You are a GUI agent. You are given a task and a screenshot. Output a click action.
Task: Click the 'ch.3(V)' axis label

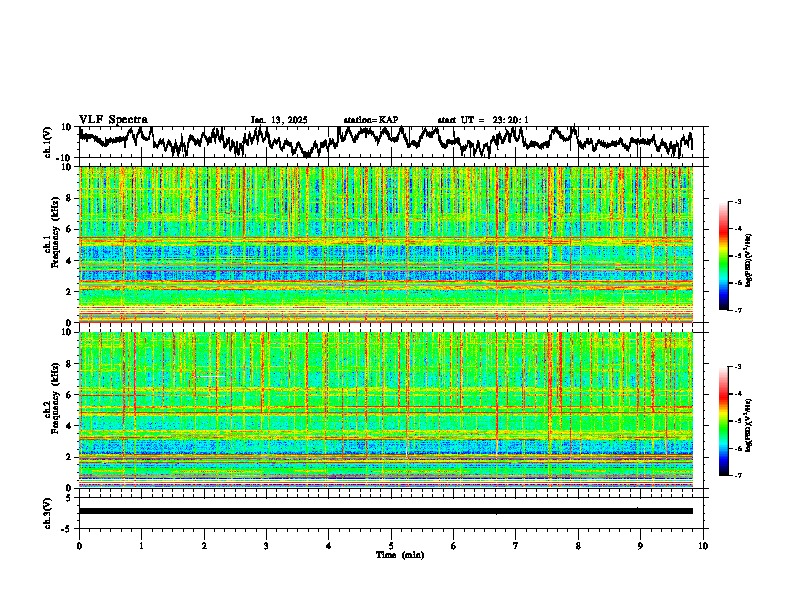tap(48, 513)
